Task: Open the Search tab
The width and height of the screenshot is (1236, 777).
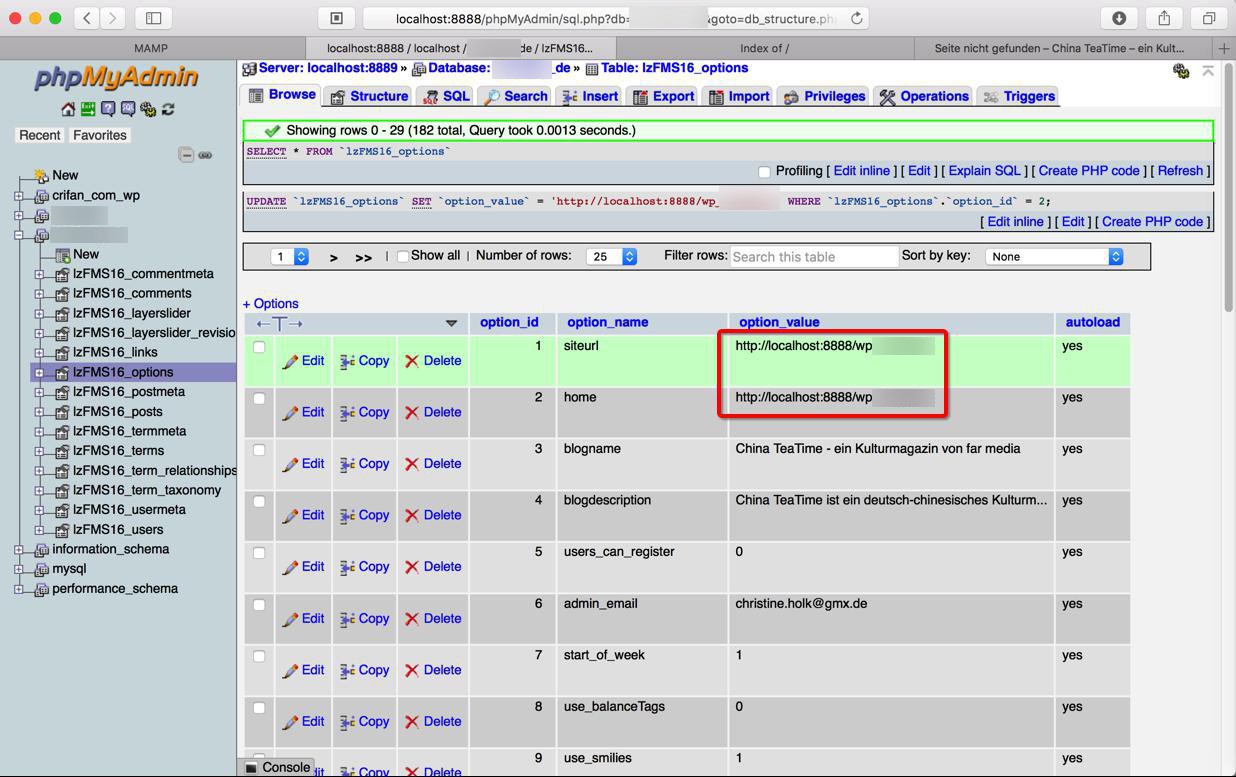Action: click(x=515, y=96)
